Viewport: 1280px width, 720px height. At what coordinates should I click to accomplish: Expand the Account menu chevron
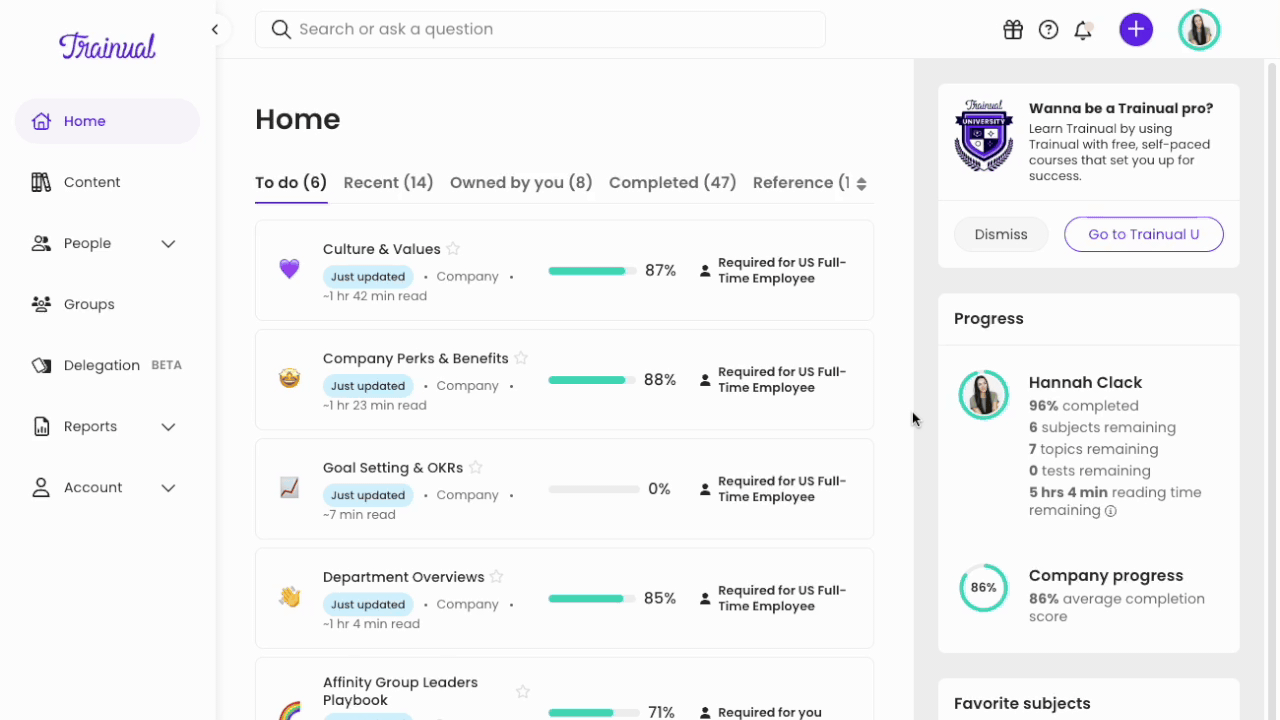[x=168, y=488]
